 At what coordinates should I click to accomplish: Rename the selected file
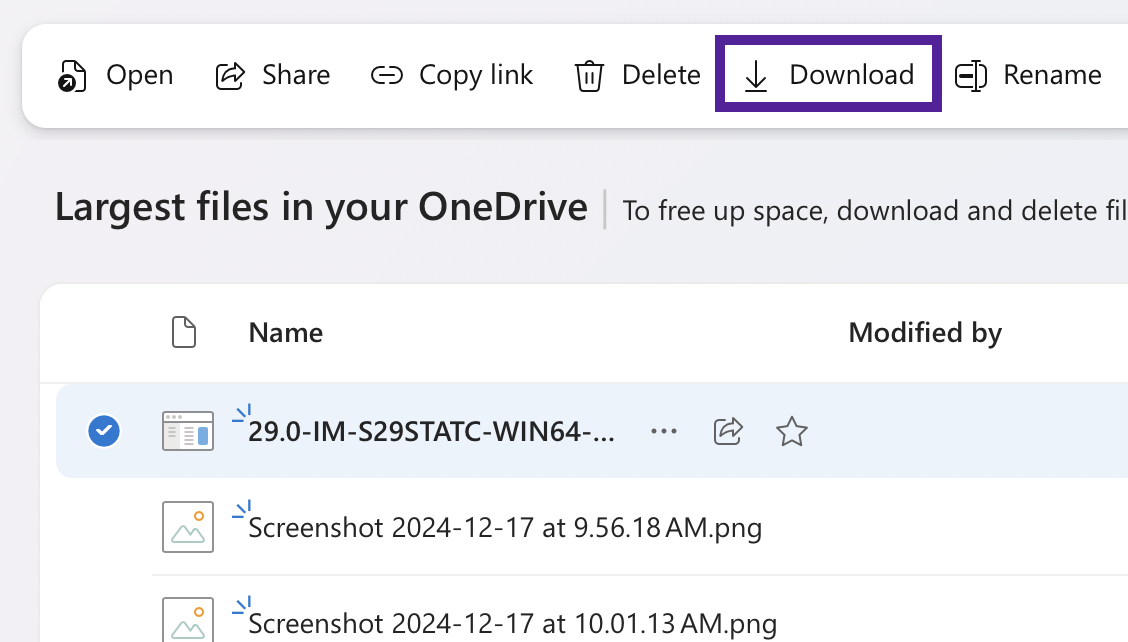1028,75
